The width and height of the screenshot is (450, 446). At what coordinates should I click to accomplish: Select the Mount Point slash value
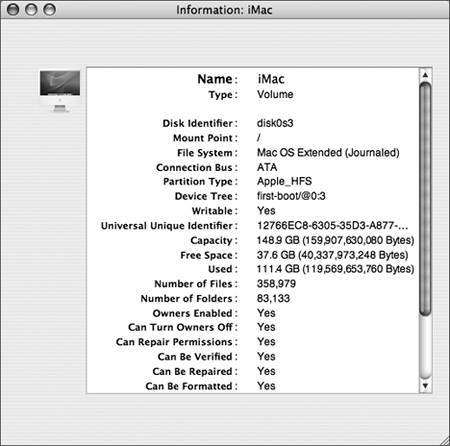259,138
